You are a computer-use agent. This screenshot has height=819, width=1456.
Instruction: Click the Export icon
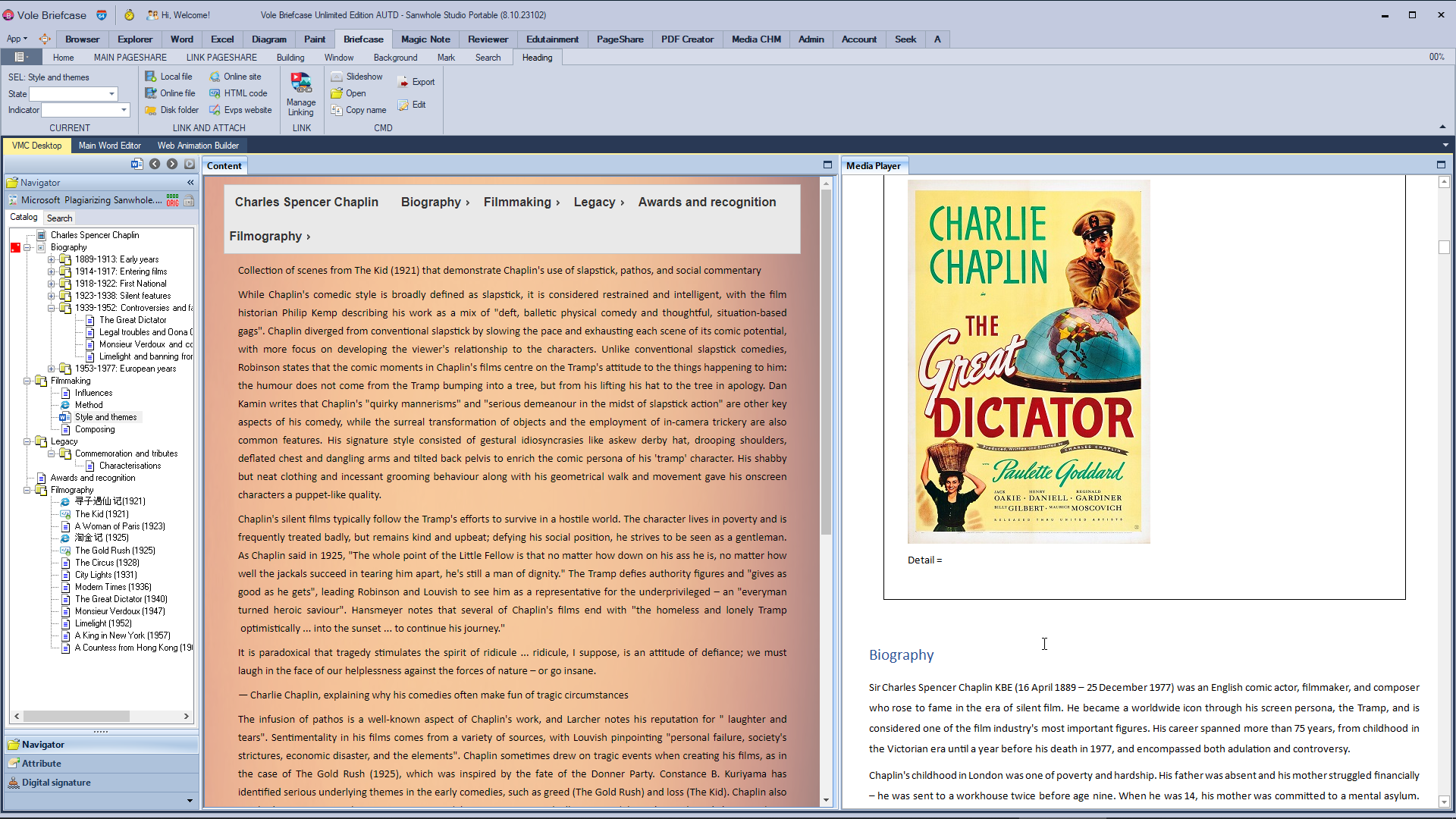point(403,82)
